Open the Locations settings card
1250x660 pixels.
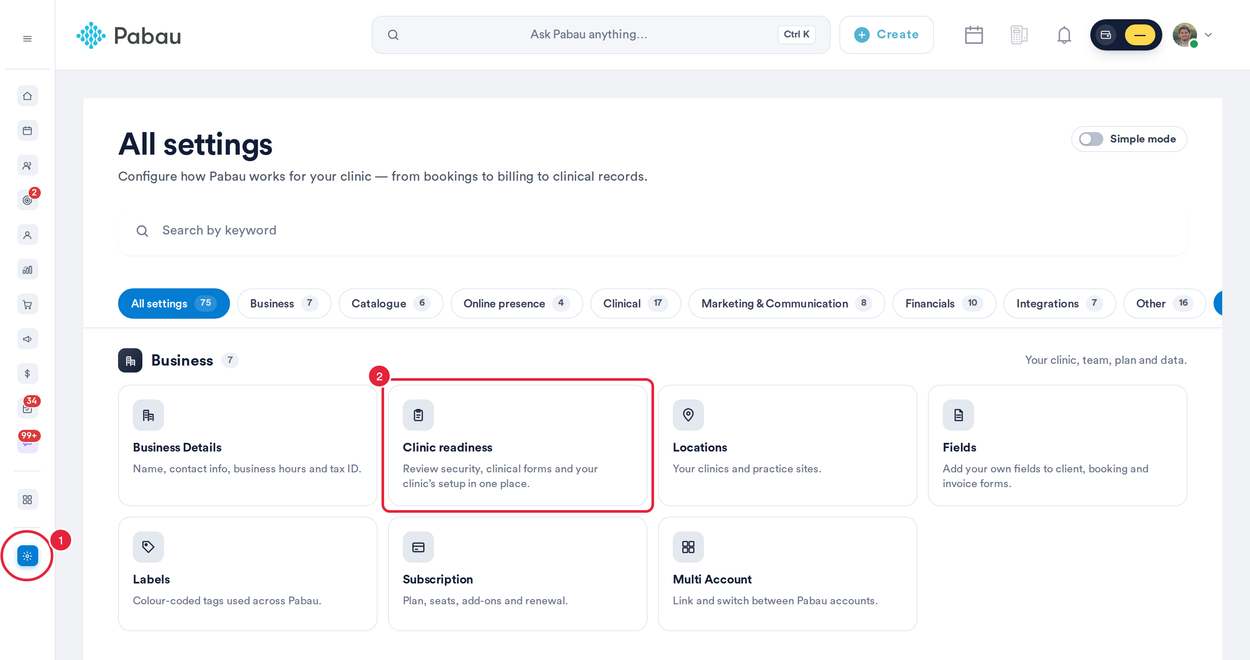788,446
